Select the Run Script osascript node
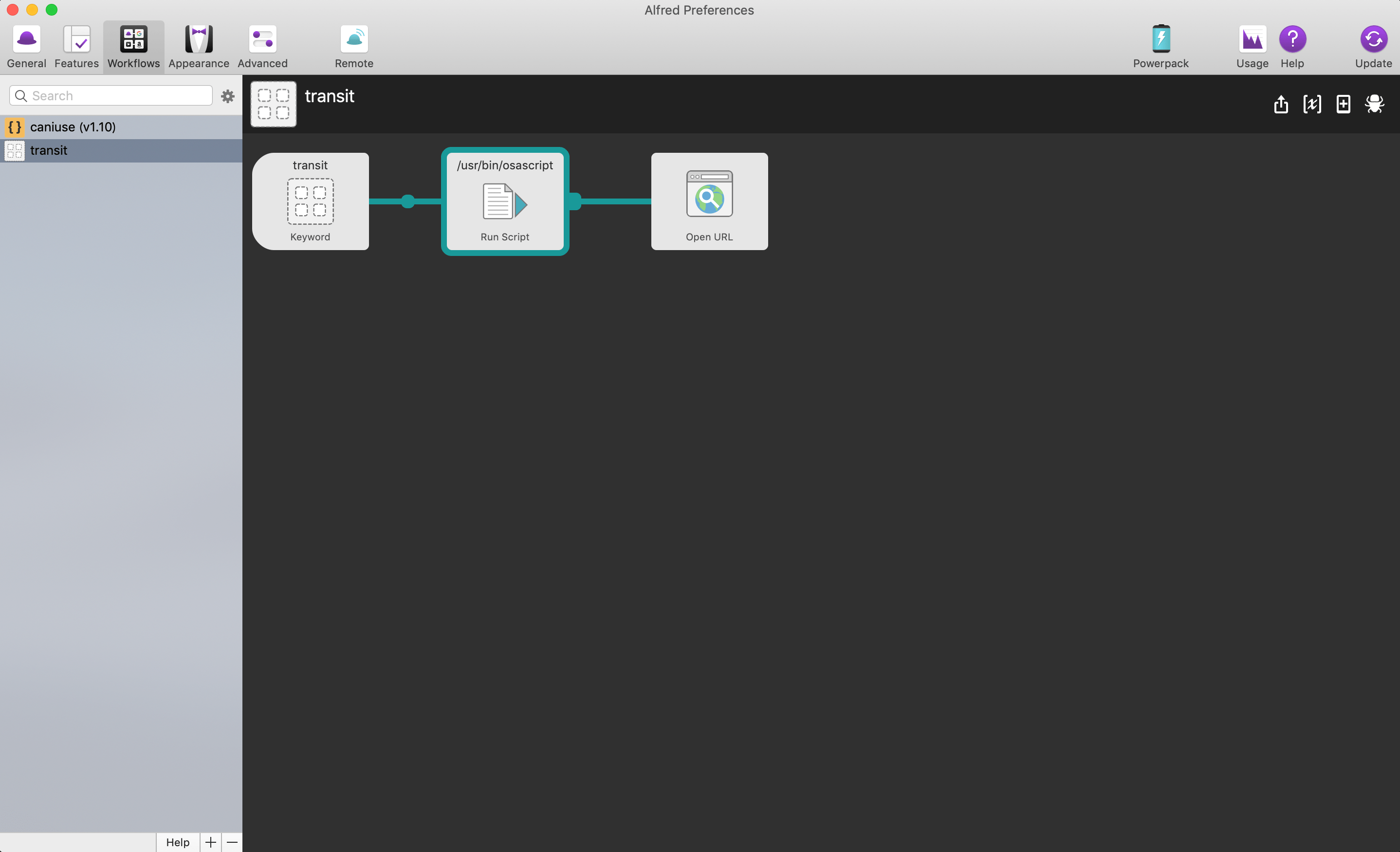The width and height of the screenshot is (1400, 852). (504, 201)
